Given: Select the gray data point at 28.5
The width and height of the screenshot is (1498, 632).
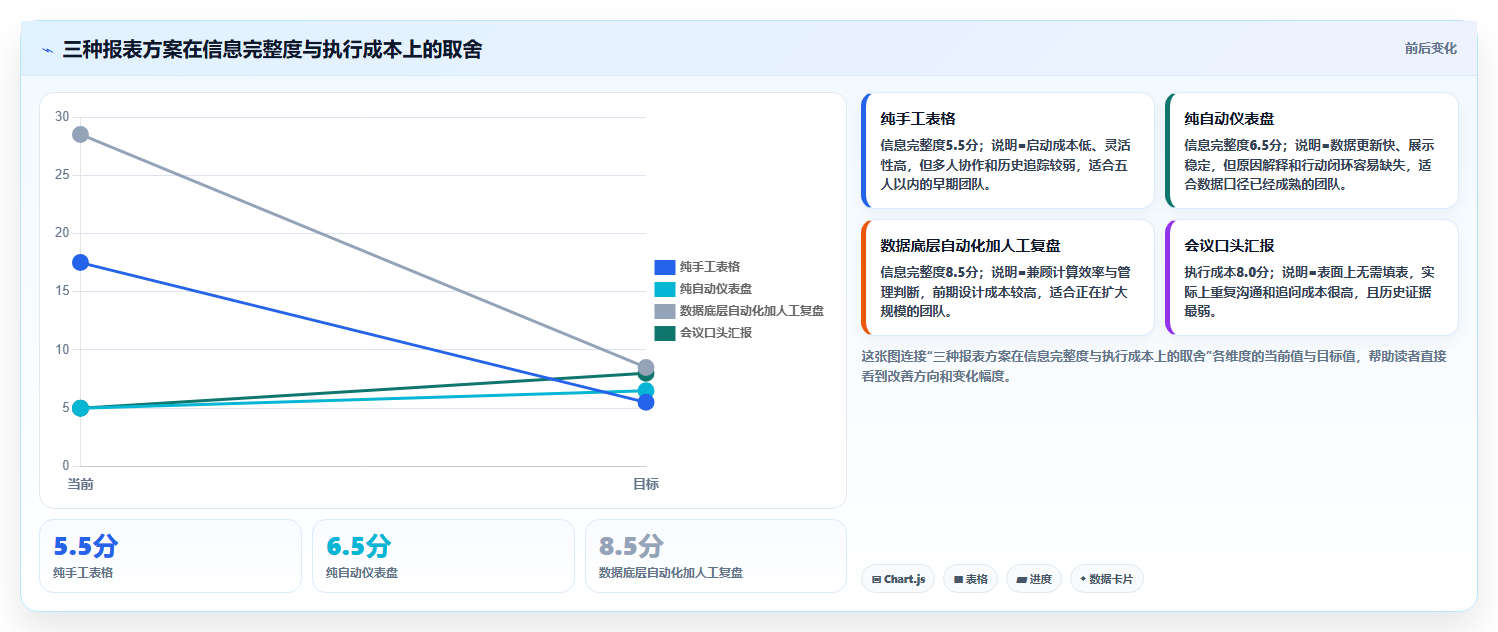Looking at the screenshot, I should pos(80,134).
